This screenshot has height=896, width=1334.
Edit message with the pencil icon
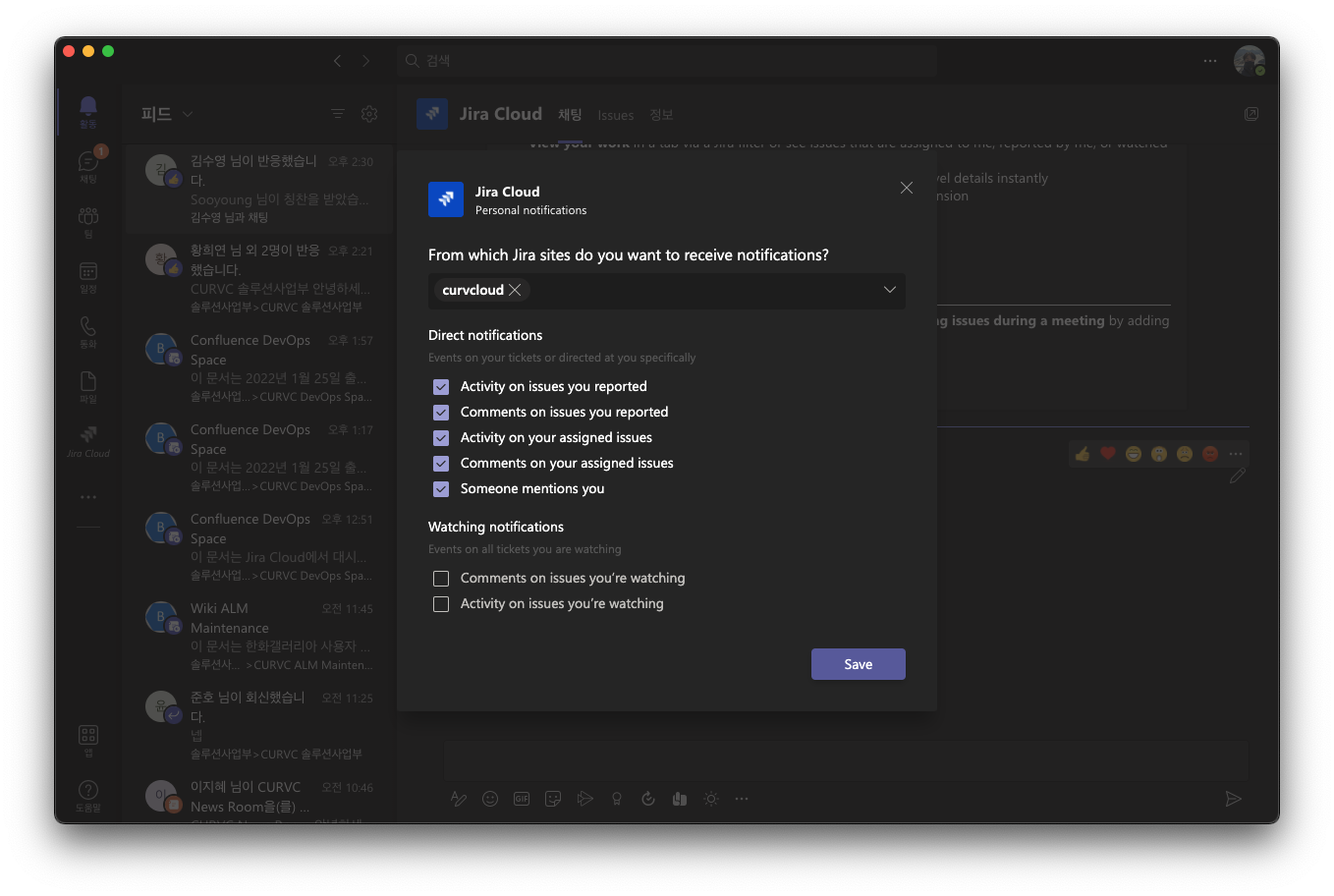[1238, 476]
